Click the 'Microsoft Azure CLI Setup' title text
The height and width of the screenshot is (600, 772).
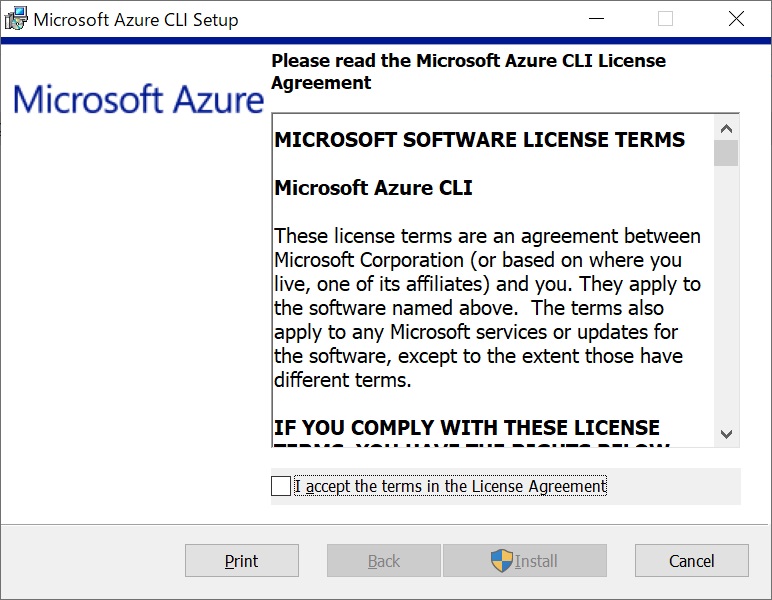[136, 18]
